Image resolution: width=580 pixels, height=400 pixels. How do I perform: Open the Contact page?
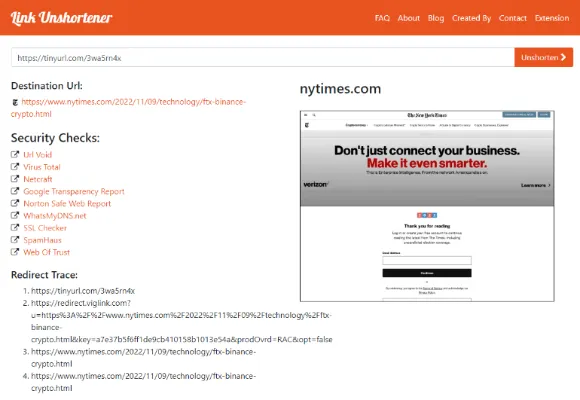tap(512, 18)
